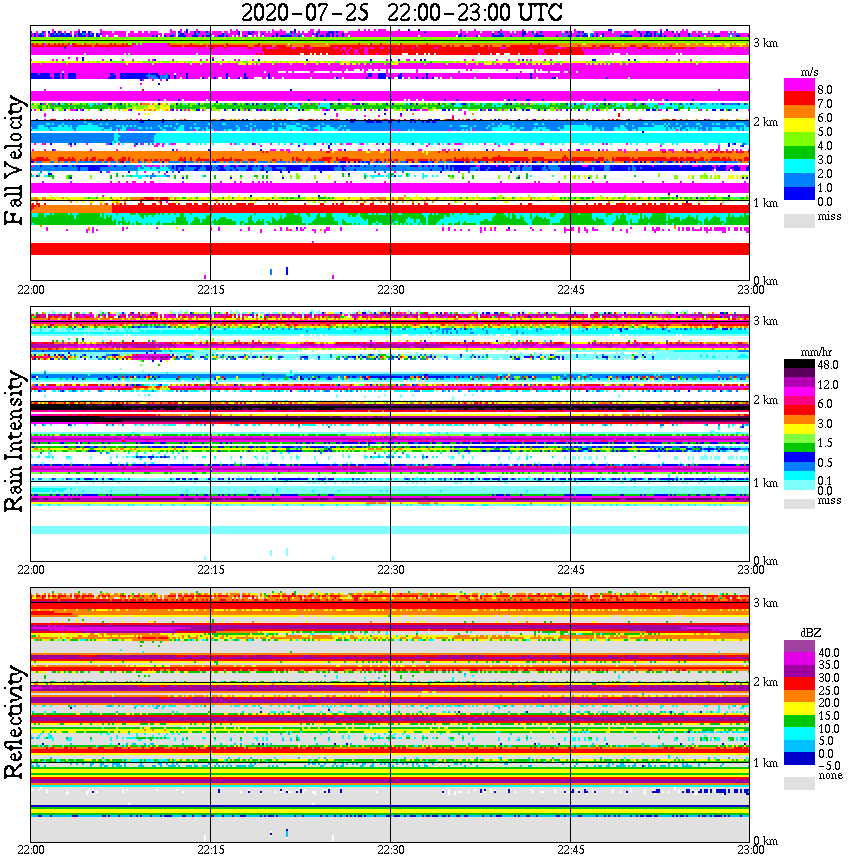Click the dark blue swatch in the mm/hr legend
This screenshot has height=868, width=850.
click(x=799, y=457)
